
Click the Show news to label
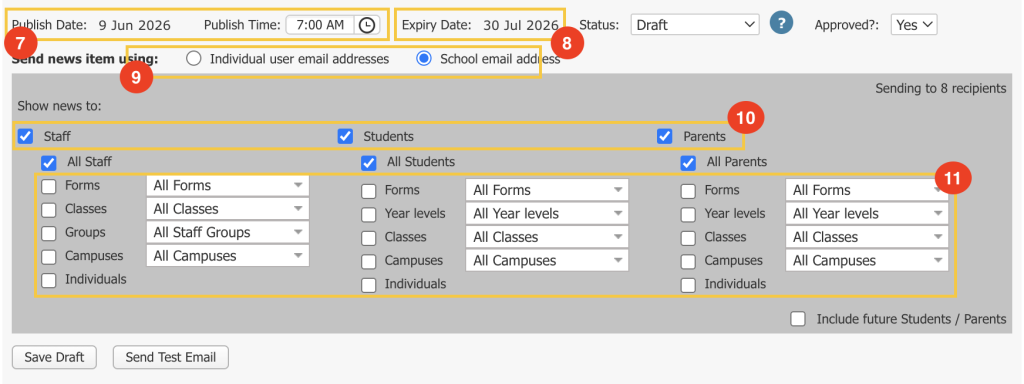(59, 105)
